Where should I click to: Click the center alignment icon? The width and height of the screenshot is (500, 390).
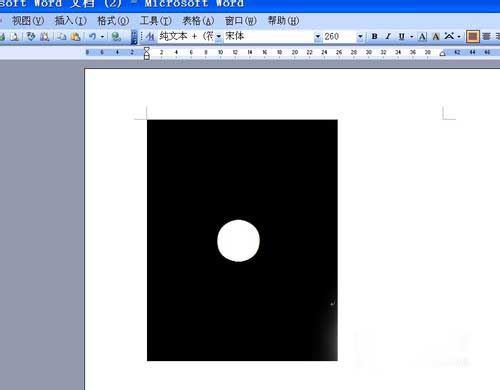487,36
